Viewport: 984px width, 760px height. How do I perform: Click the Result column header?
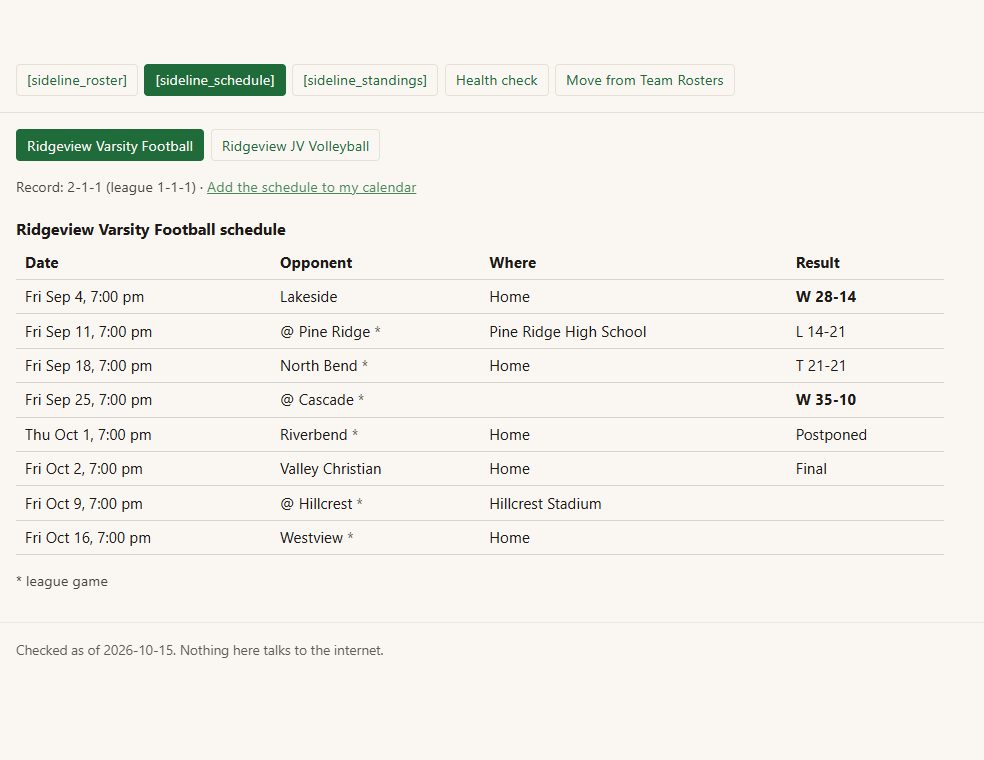[817, 263]
